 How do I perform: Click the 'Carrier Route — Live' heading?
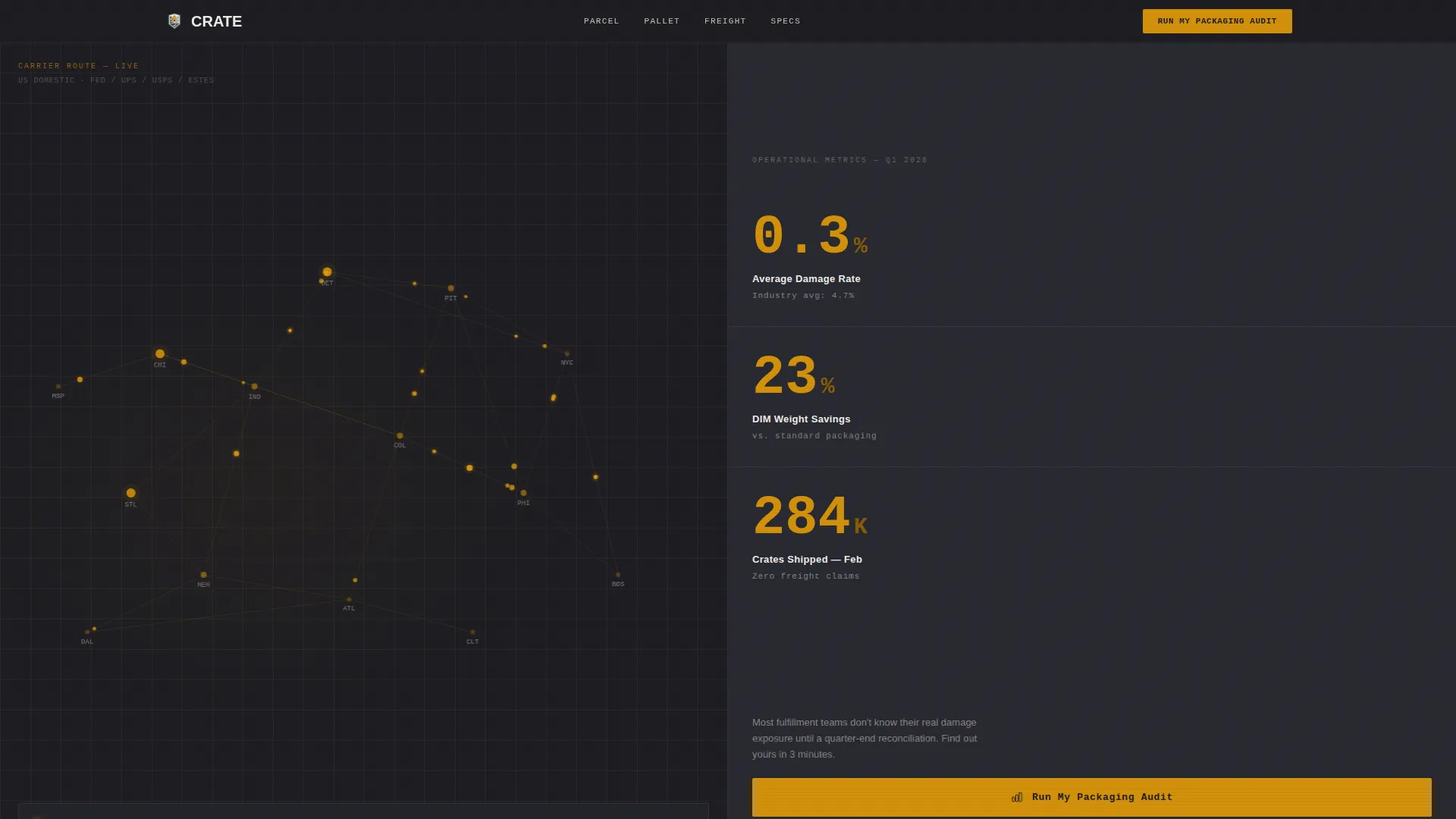click(79, 66)
